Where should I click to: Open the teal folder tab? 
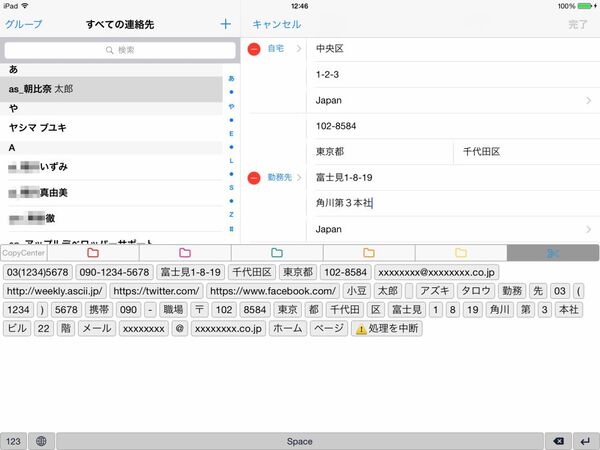[277, 253]
